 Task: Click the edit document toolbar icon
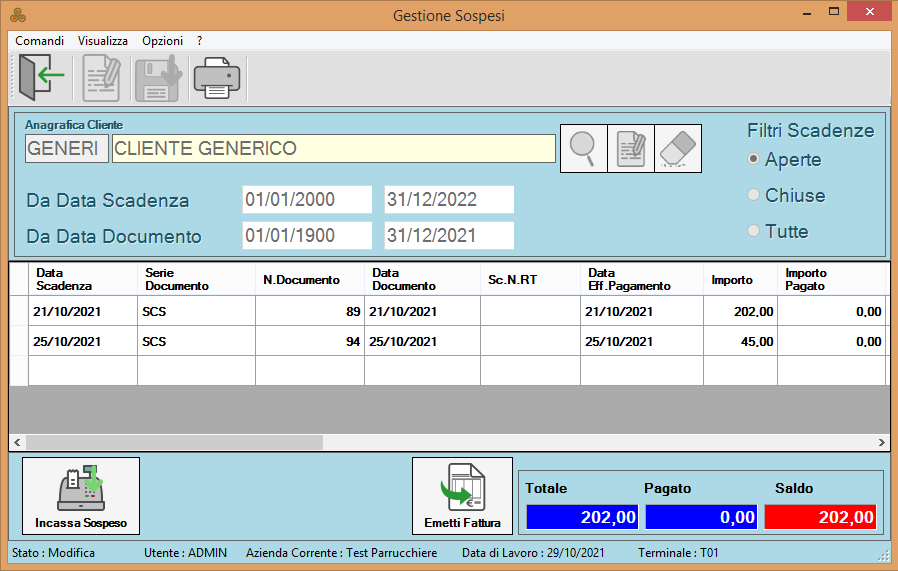pos(103,77)
